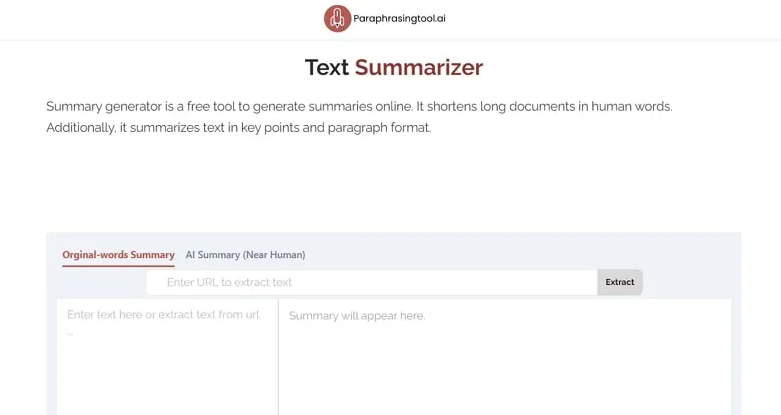The image size is (781, 415).
Task: Open the Paraphrasingtool.ai brand name link
Action: point(399,18)
